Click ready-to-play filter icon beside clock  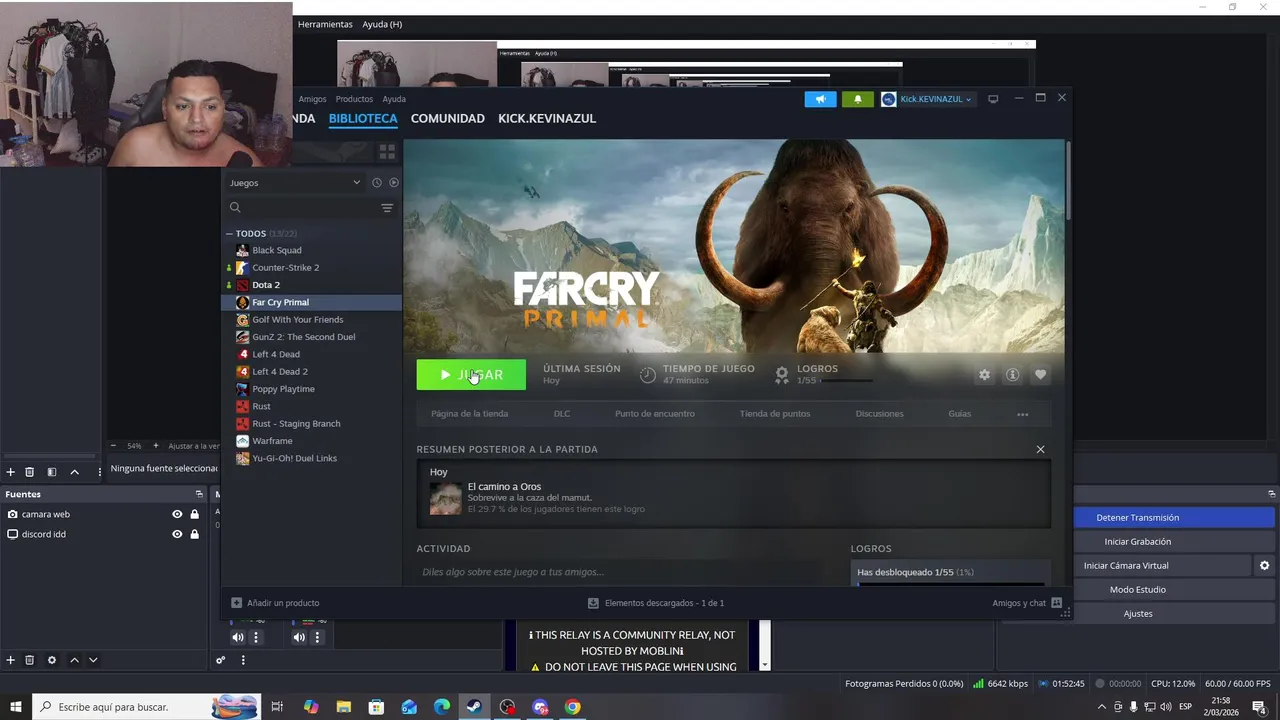pyautogui.click(x=394, y=183)
